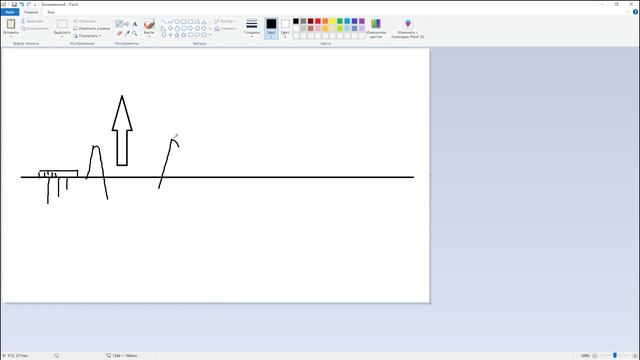Image resolution: width=640 pixels, height=360 pixels.
Task: Adjust the zoom slider in status bar
Action: tap(615, 356)
